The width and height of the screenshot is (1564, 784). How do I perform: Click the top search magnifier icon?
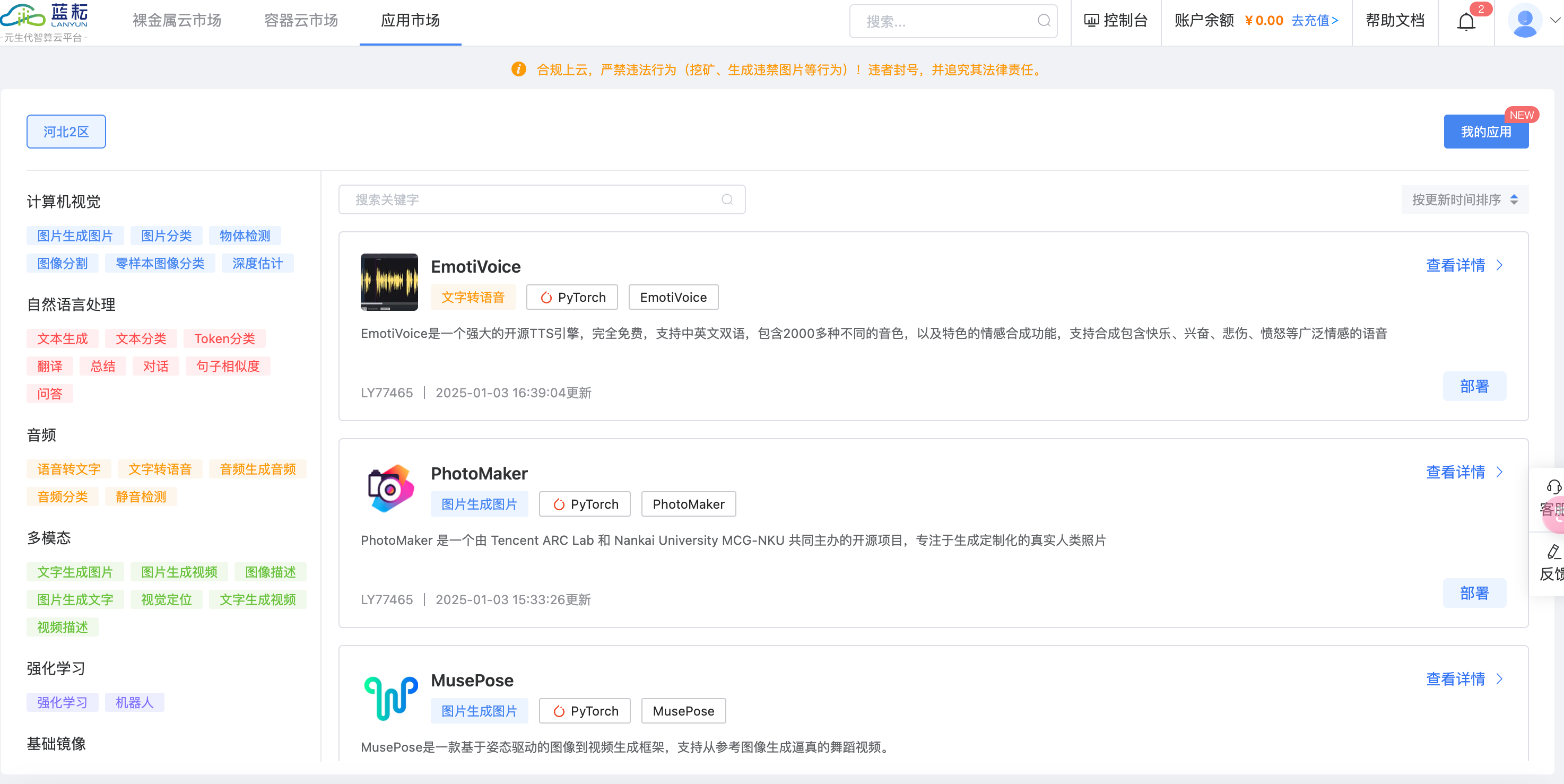point(1044,21)
